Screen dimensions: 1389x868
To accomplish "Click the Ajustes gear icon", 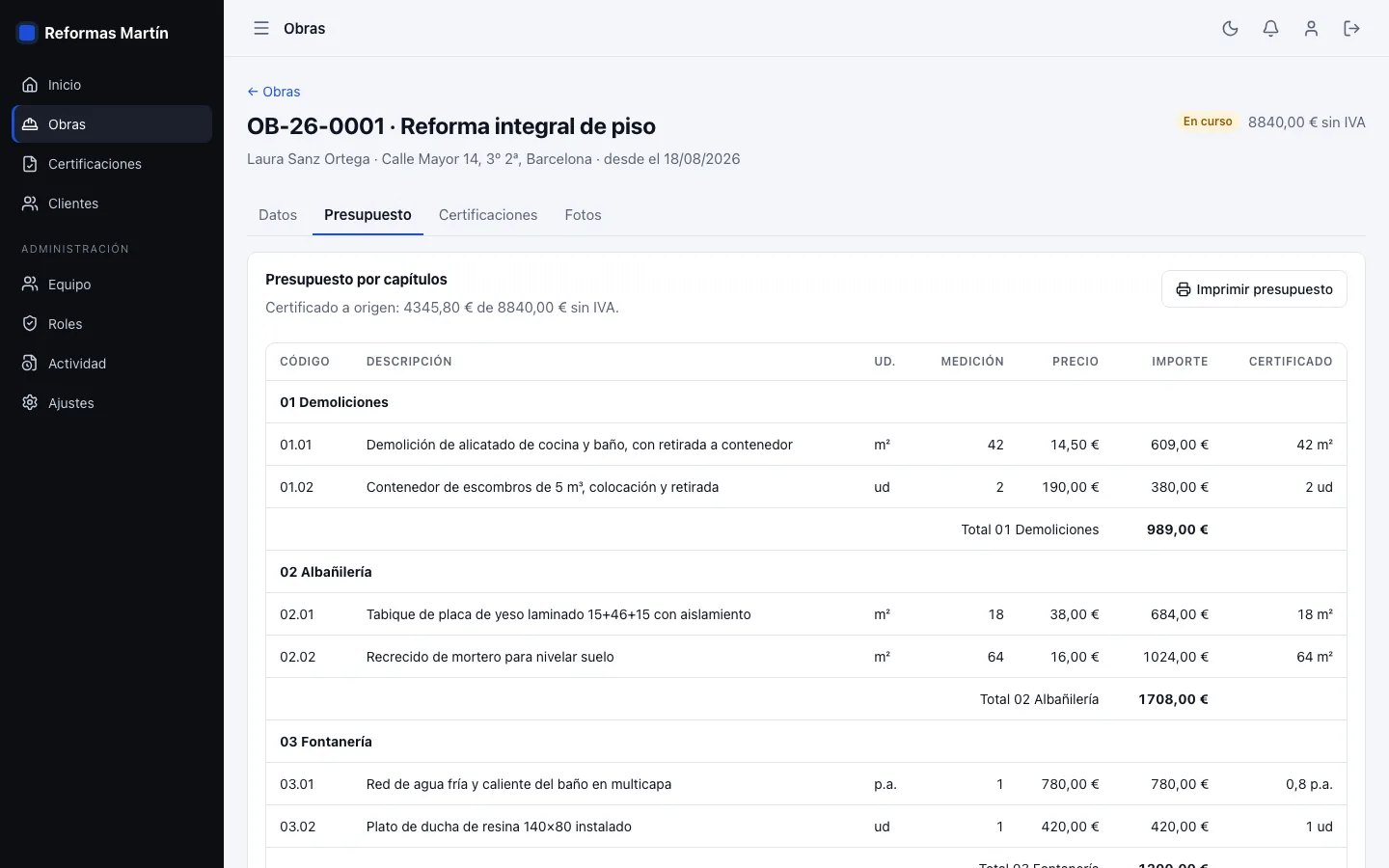I will 30,403.
